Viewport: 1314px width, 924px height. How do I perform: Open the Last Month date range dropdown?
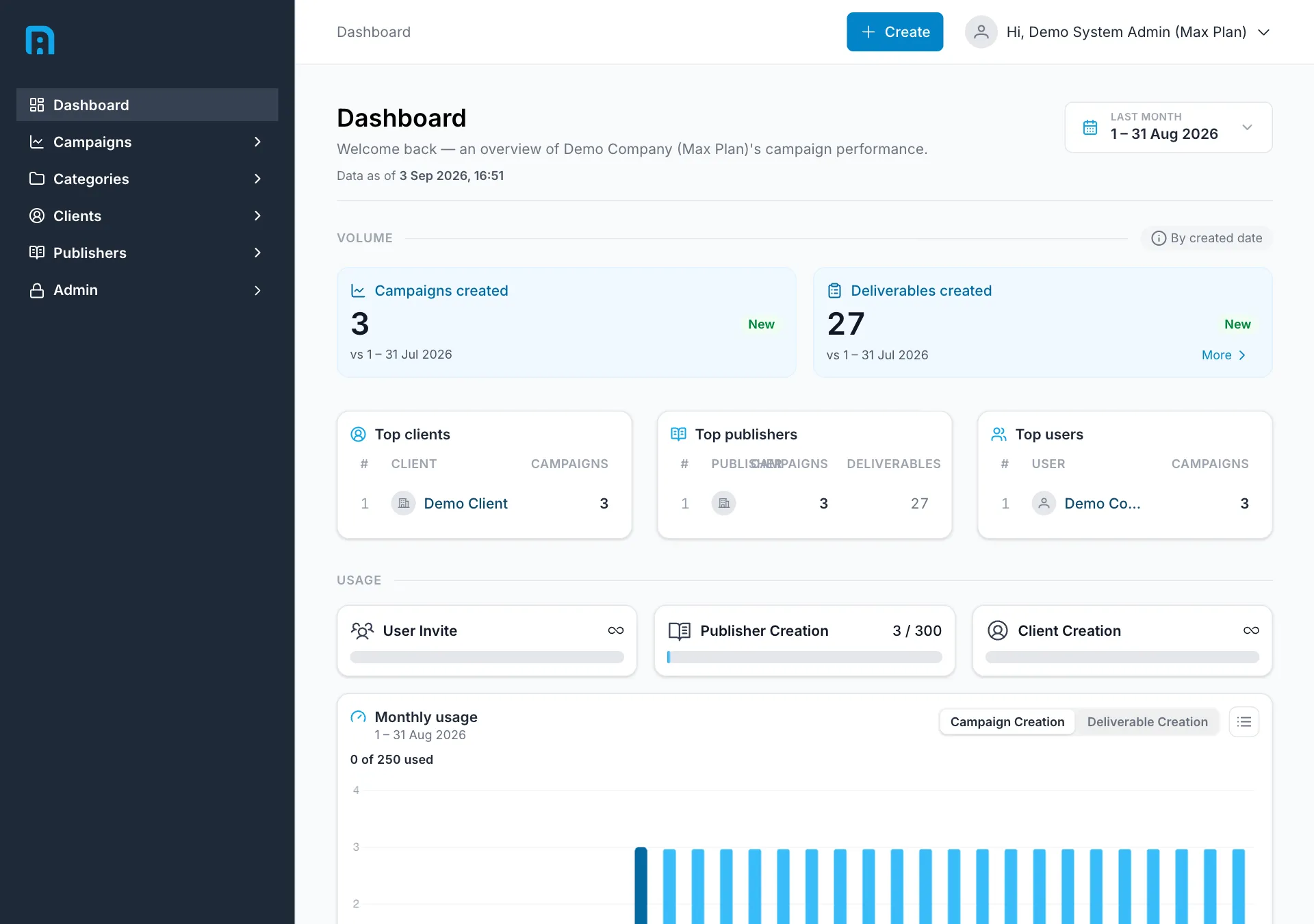coord(1168,127)
